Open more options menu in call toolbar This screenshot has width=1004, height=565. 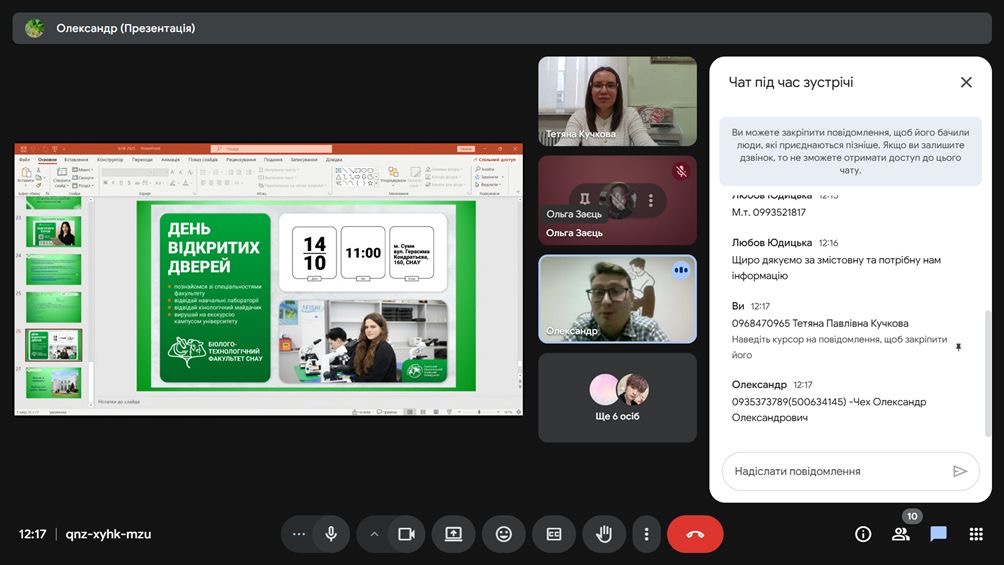click(647, 534)
